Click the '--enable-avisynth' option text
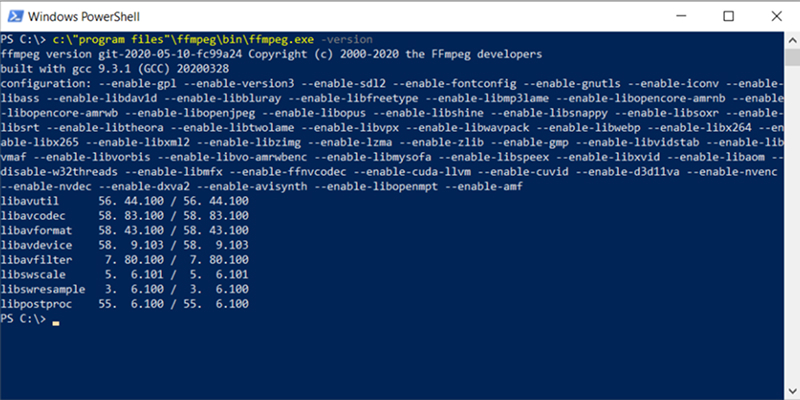Viewport: 800px width, 400px height. point(252,187)
